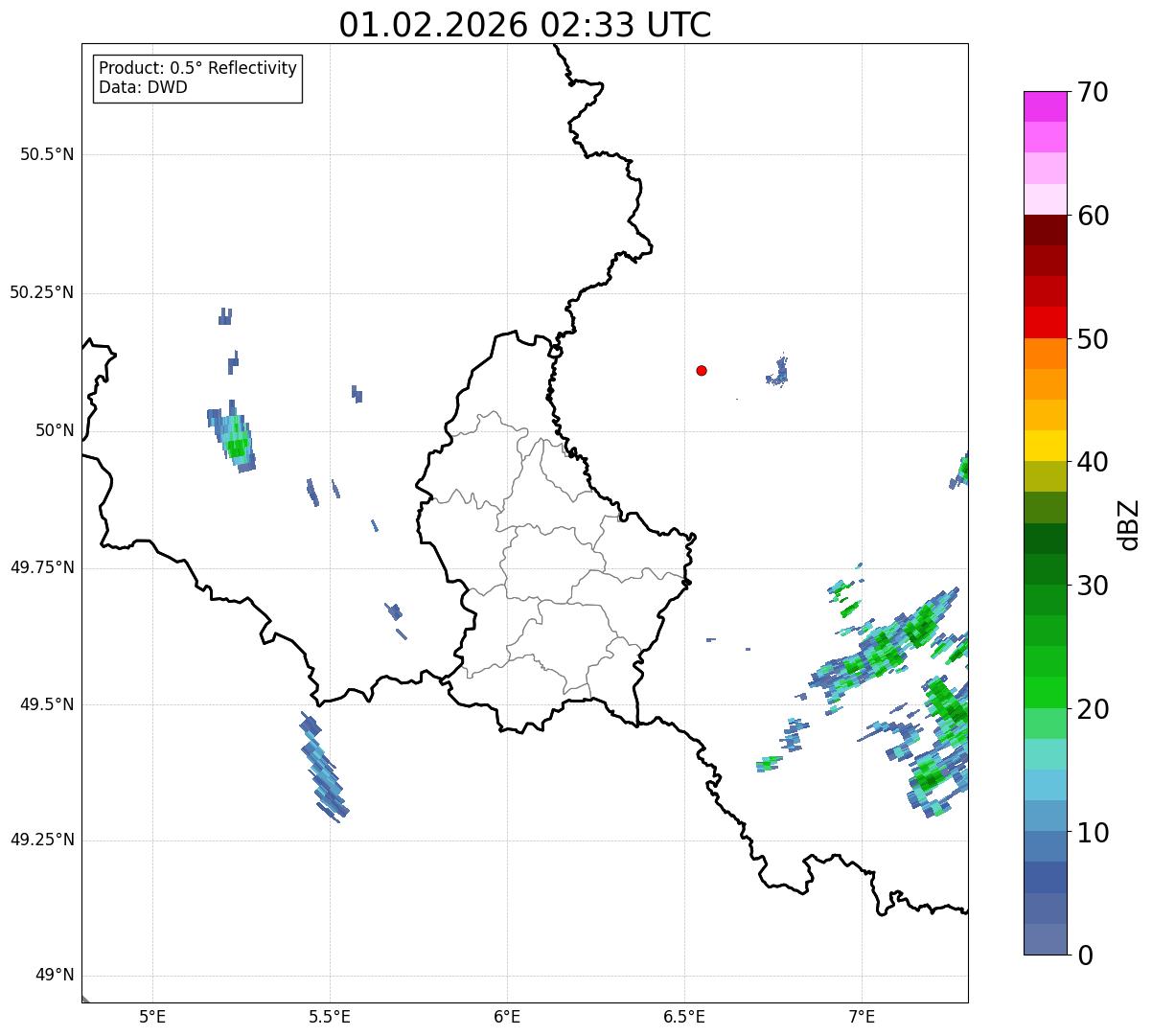Click the small blue echo east of the red dot

[x=778, y=372]
